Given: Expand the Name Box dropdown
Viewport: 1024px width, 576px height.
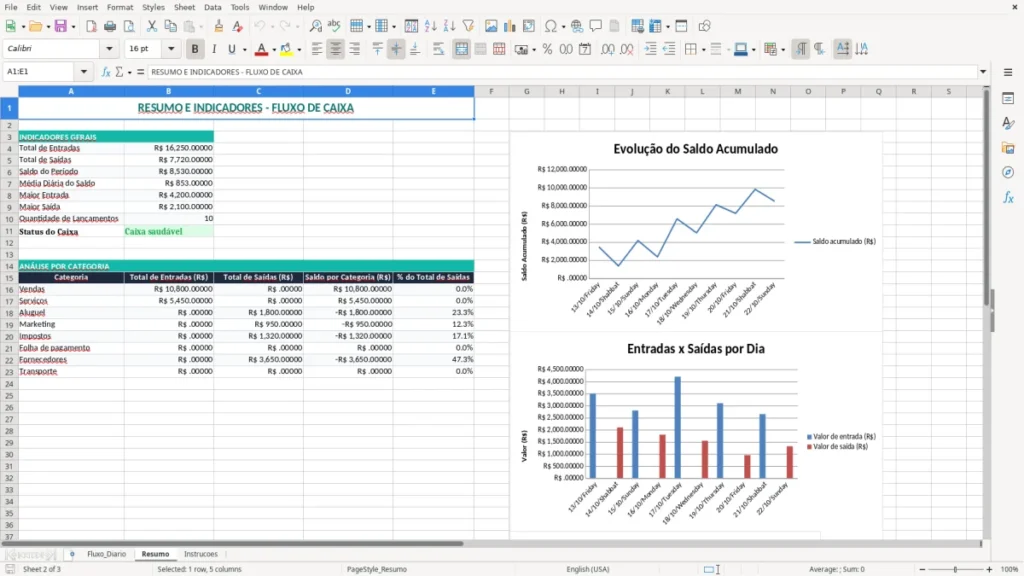Looking at the screenshot, I should (x=84, y=72).
